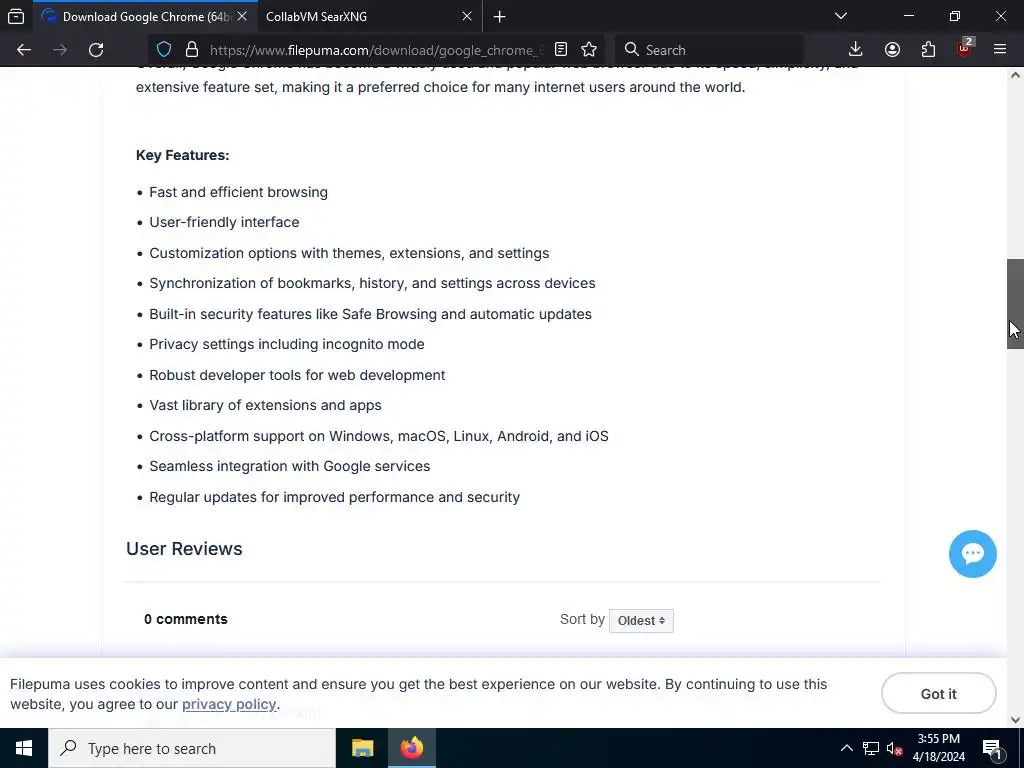Image resolution: width=1024 pixels, height=768 pixels.
Task: Click the User Reviews heading
Action: [184, 549]
